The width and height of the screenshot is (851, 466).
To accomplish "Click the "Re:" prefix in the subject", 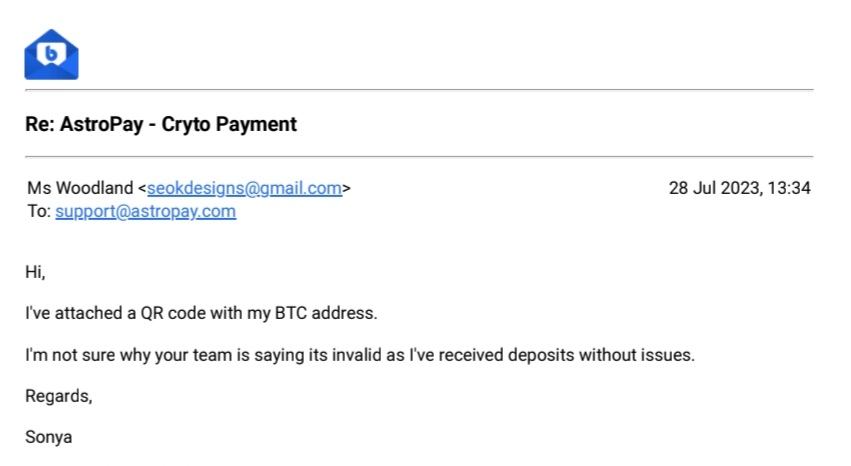I will coord(40,125).
